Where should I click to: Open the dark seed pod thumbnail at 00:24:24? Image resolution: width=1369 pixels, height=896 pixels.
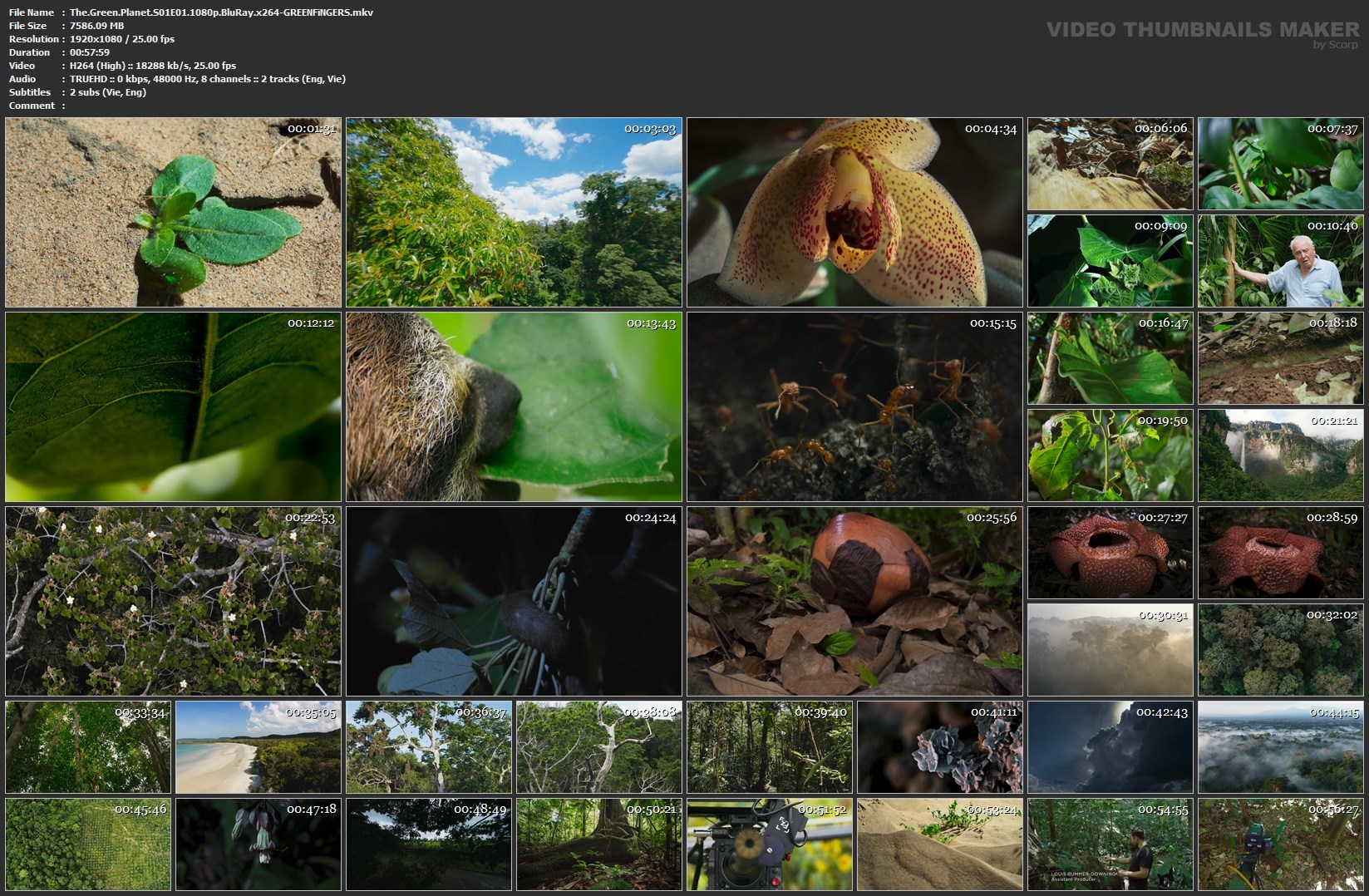coord(514,601)
